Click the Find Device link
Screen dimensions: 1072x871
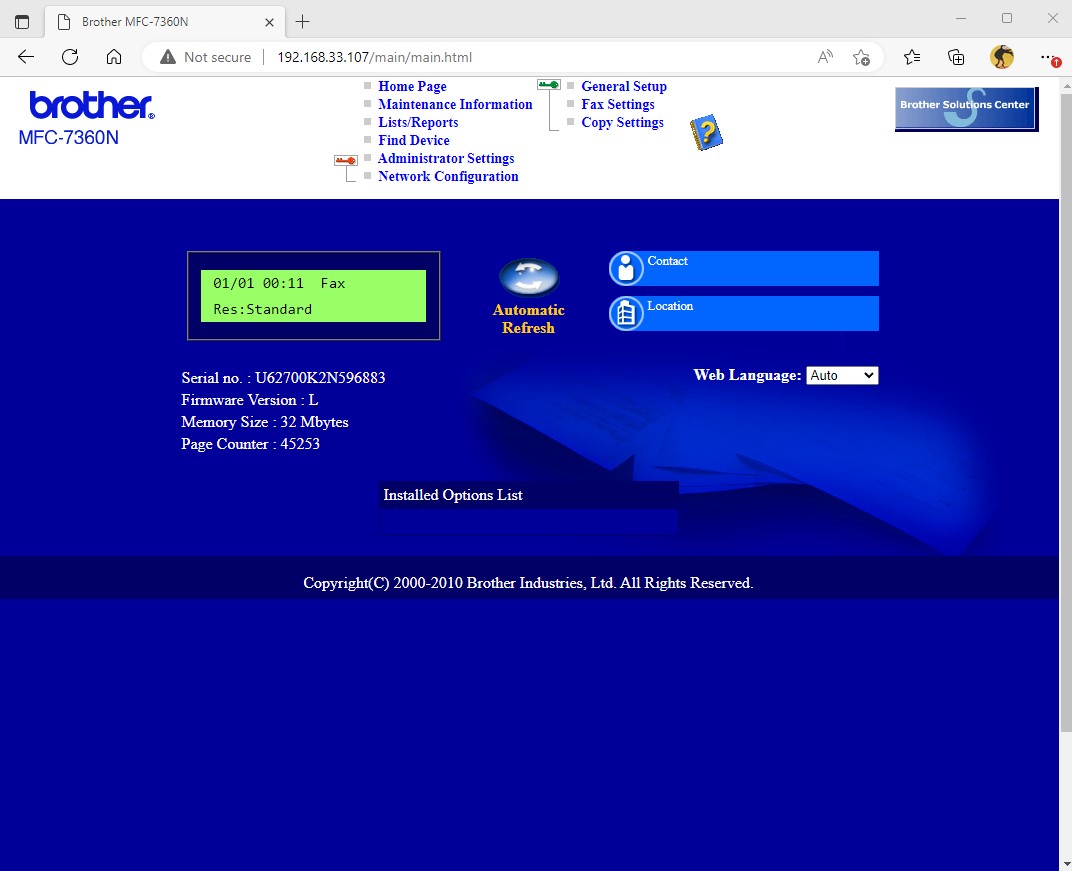click(414, 140)
